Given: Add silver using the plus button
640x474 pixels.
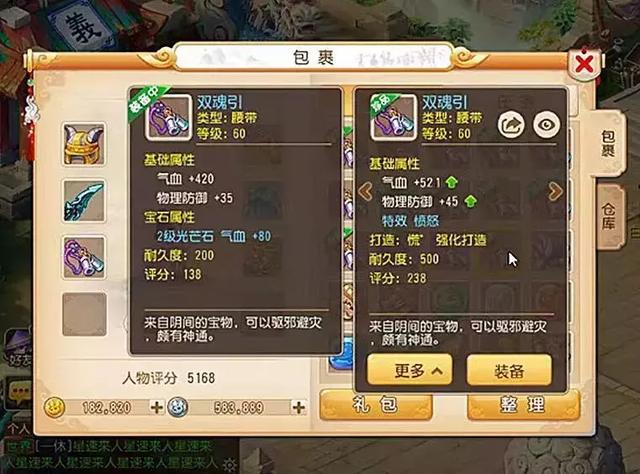Looking at the screenshot, I should click(x=299, y=407).
